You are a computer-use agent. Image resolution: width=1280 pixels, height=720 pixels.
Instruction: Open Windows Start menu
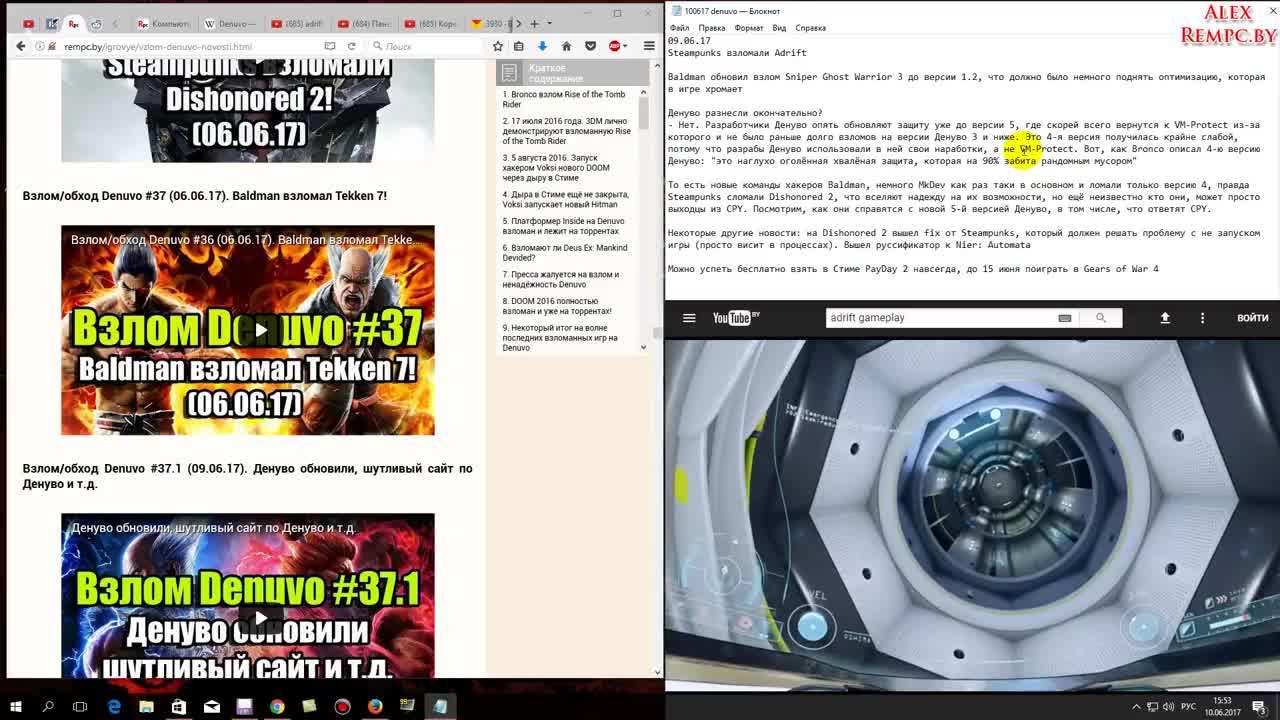[x=15, y=707]
